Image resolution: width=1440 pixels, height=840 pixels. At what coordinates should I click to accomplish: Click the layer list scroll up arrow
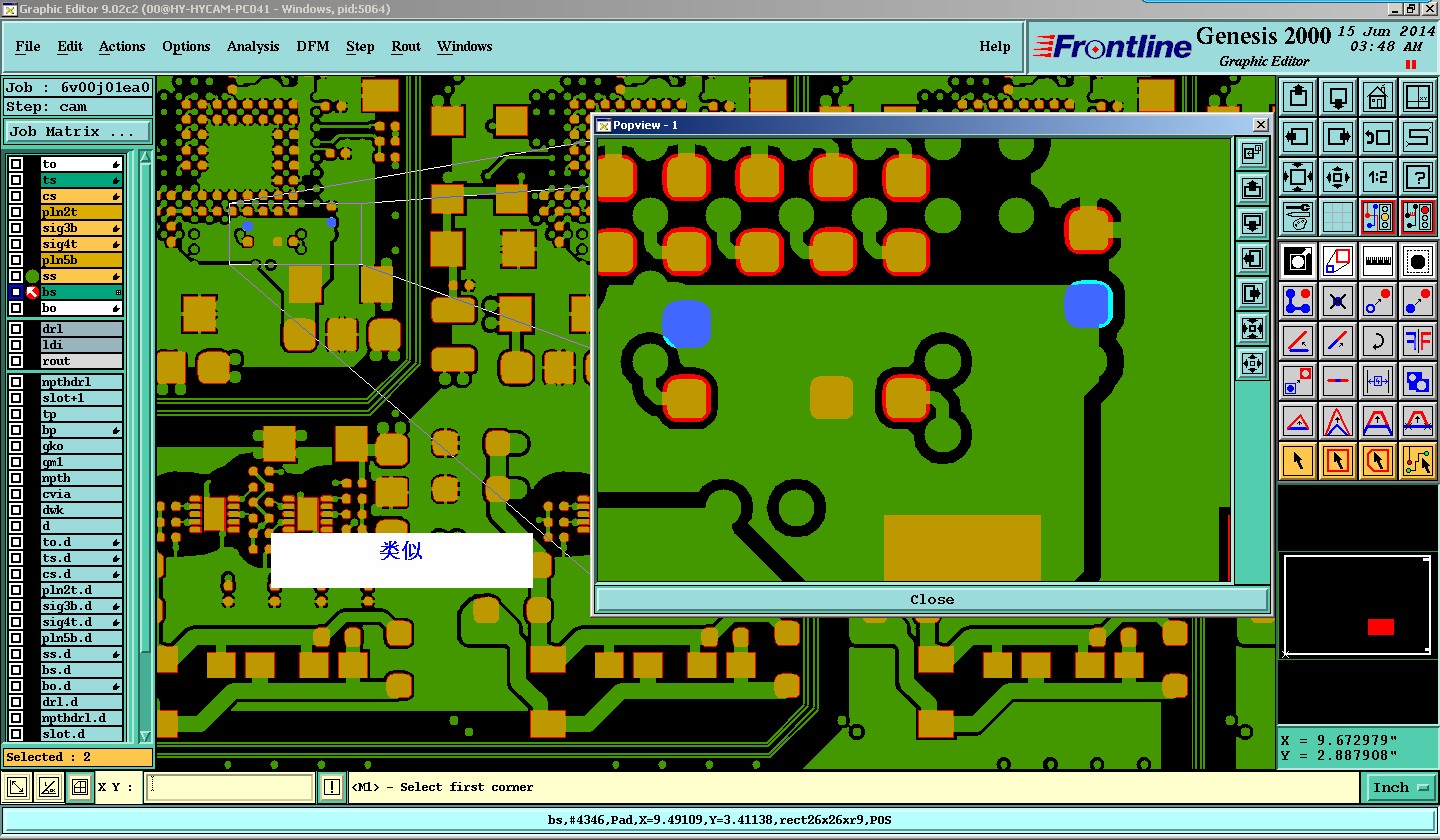145,159
